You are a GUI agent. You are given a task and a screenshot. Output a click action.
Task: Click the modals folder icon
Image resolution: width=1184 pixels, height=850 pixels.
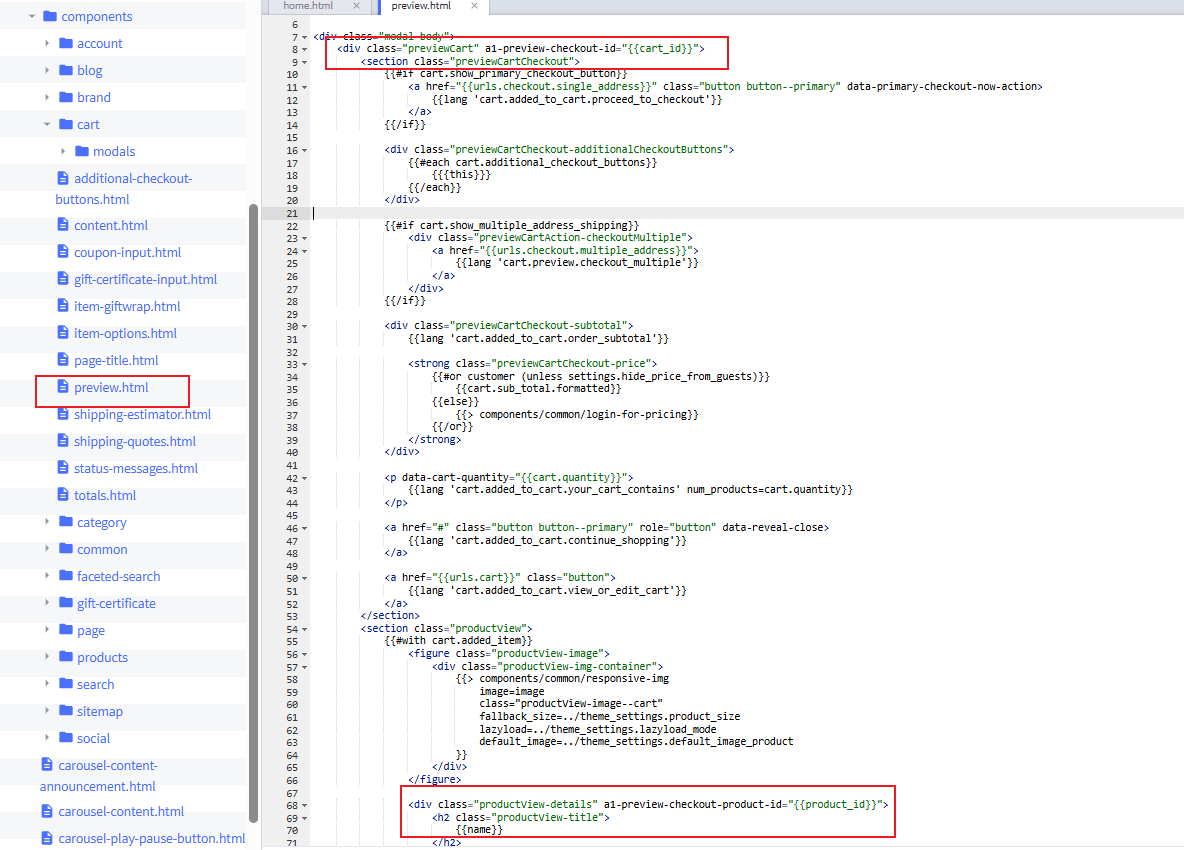(82, 151)
